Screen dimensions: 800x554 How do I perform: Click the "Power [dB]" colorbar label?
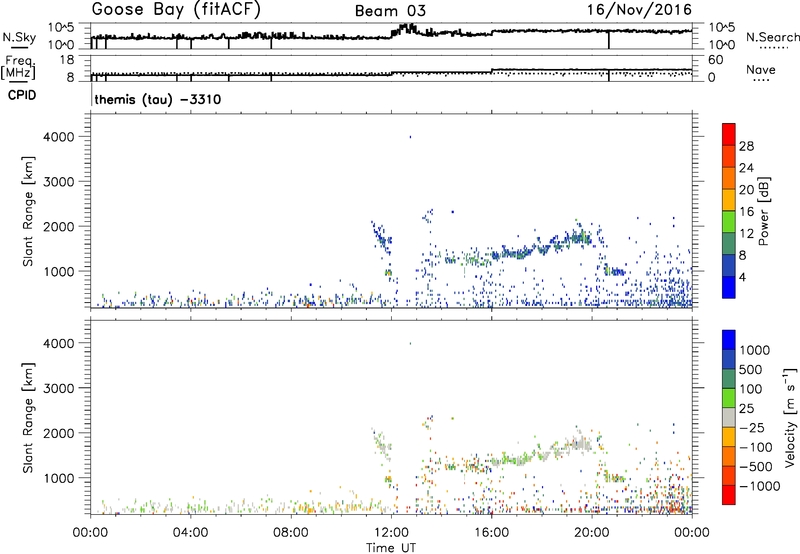763,211
